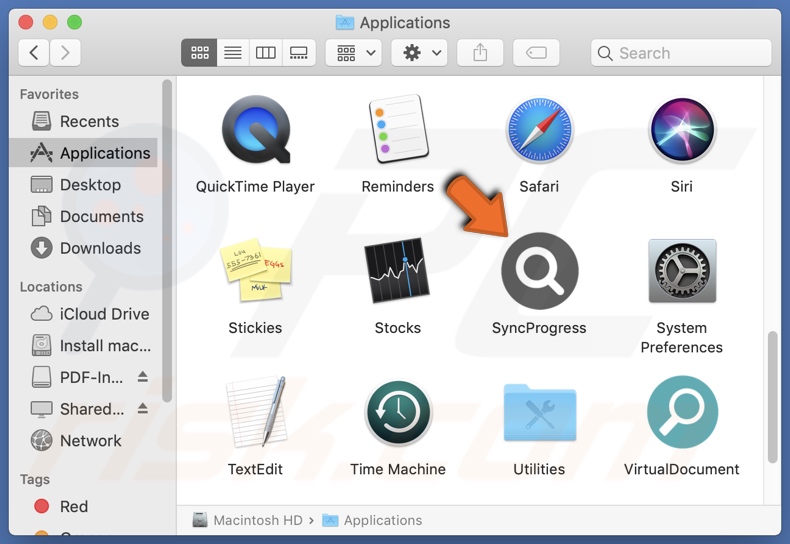Select the TextEdit app icon

point(256,412)
